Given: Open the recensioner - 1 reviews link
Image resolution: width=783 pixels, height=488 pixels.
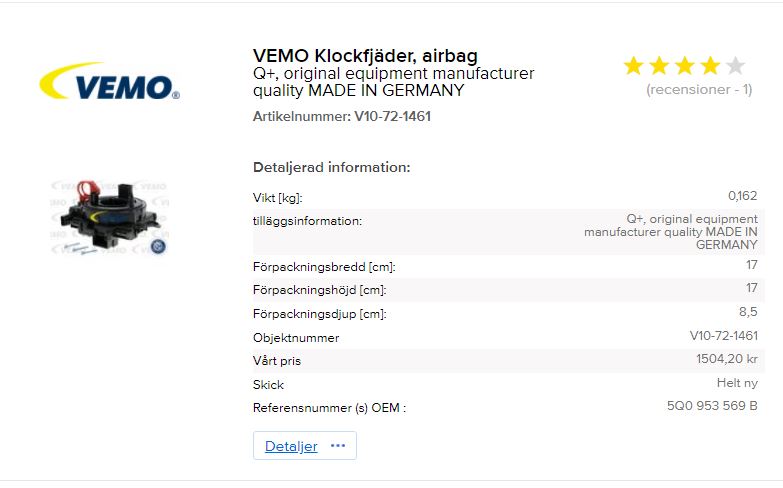Looking at the screenshot, I should pyautogui.click(x=699, y=90).
